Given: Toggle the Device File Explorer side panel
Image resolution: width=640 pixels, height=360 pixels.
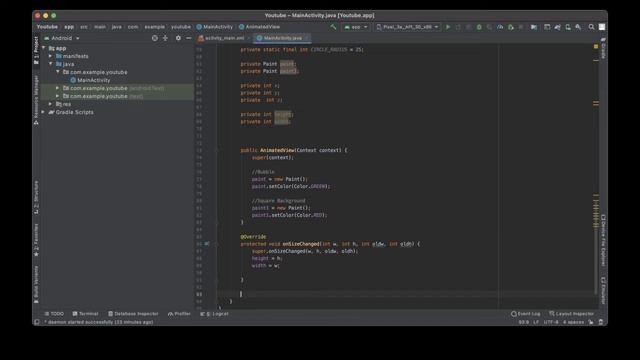Looking at the screenshot, I should point(603,241).
